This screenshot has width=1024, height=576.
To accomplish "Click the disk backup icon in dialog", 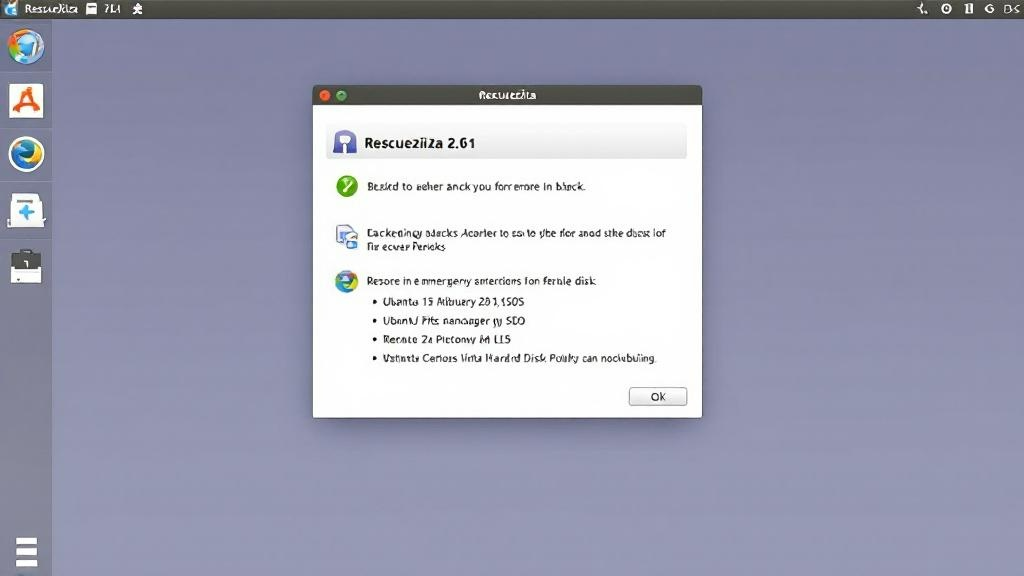I will pos(347,236).
